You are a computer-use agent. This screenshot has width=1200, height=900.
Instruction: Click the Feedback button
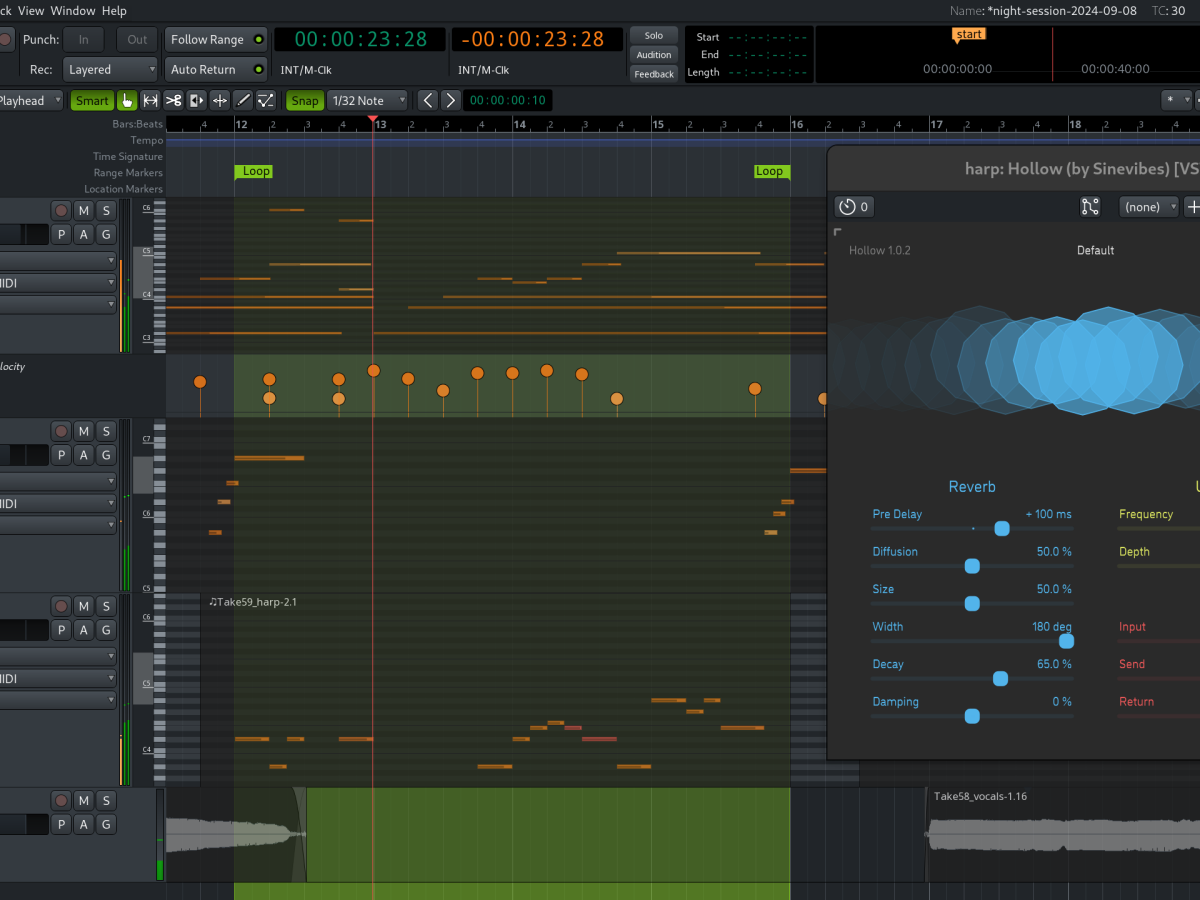654,74
